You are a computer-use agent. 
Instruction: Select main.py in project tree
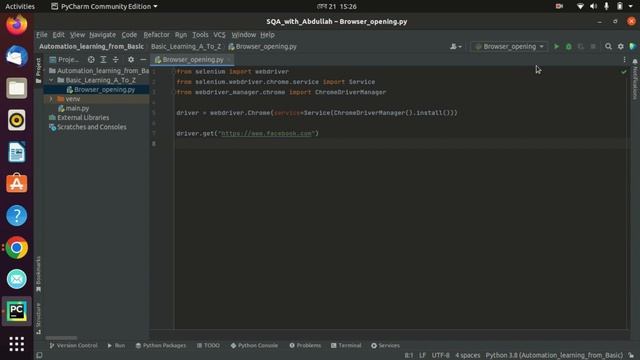point(73,108)
